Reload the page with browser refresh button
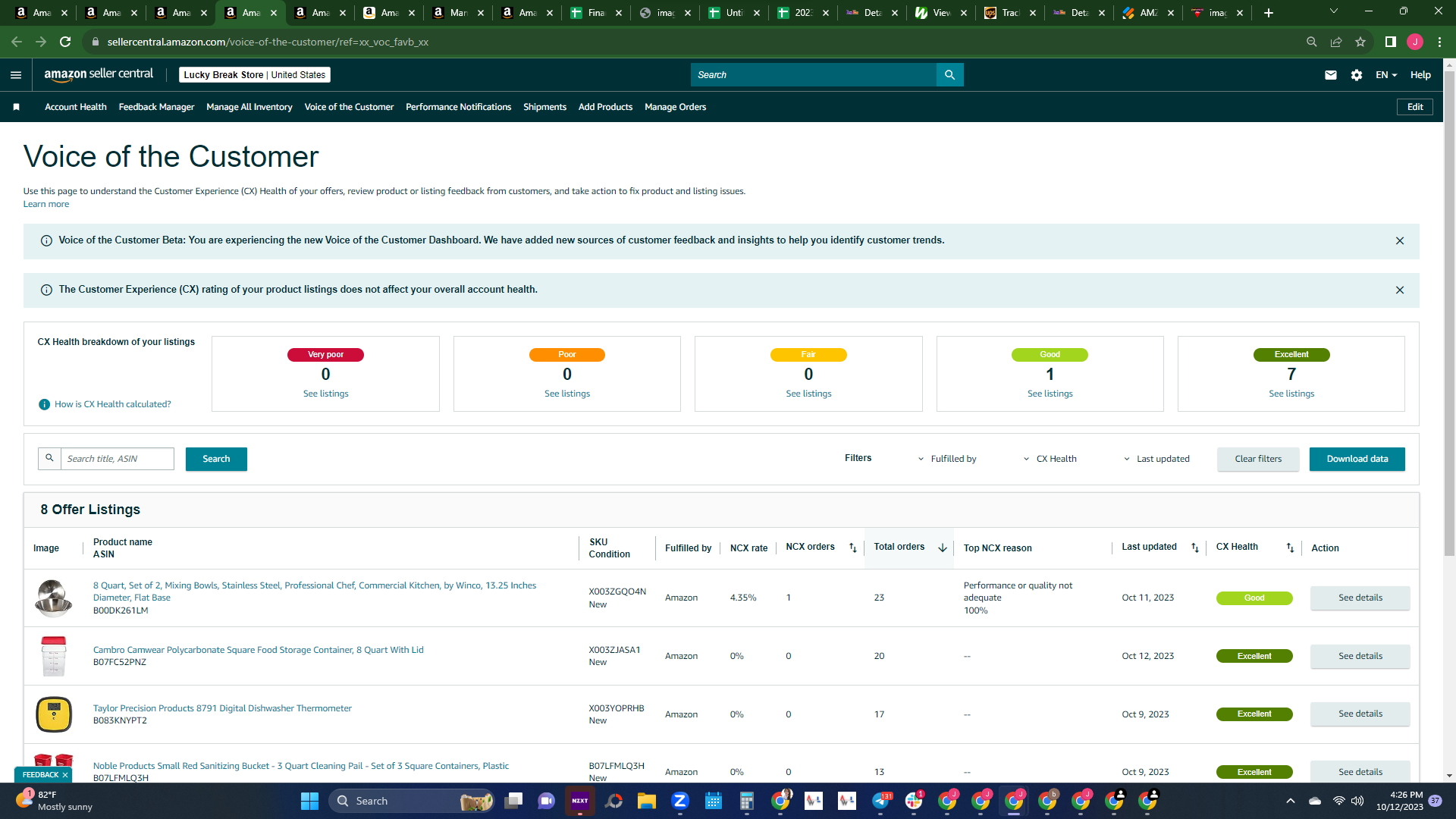Screen dimensions: 1456x819 (x=65, y=42)
